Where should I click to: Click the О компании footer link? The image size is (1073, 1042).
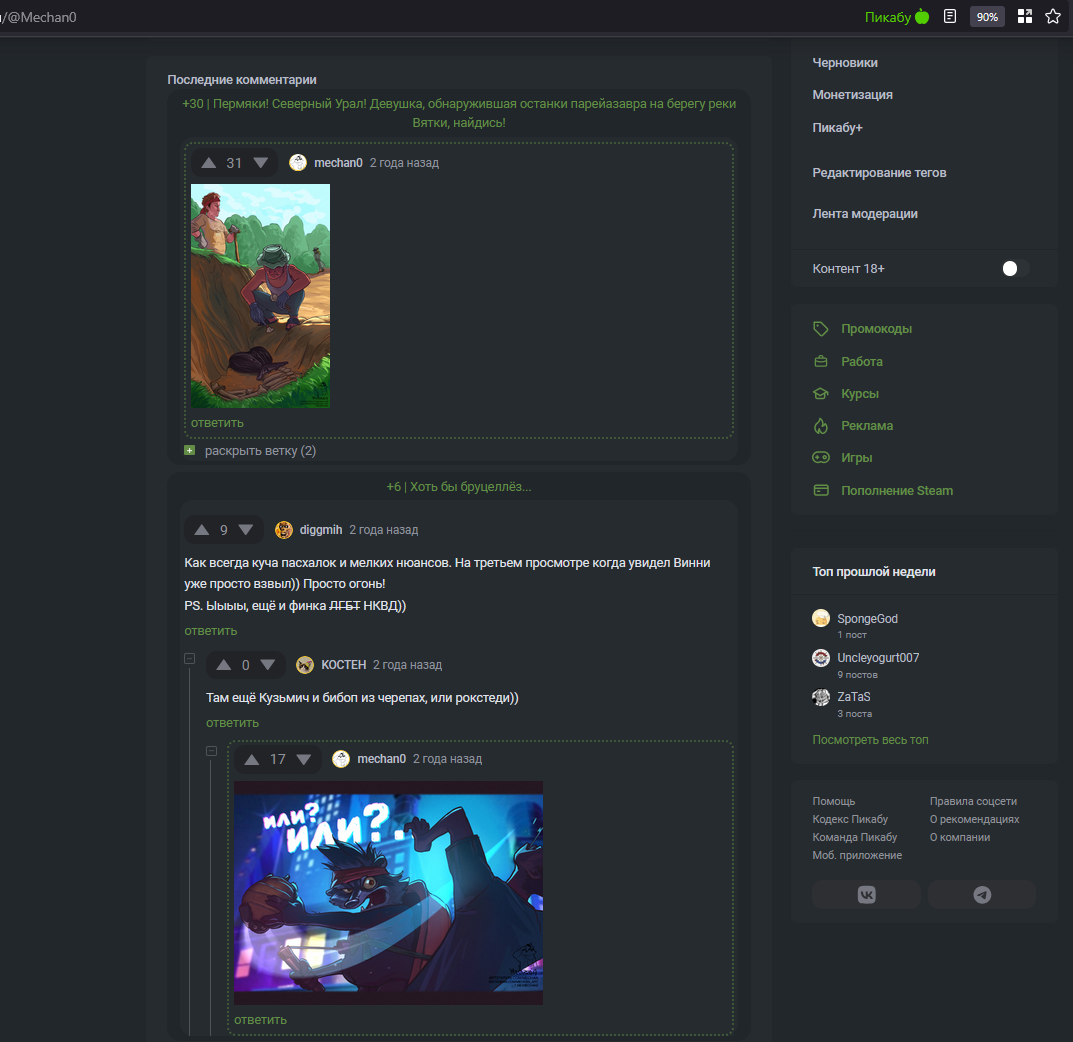[x=959, y=837]
